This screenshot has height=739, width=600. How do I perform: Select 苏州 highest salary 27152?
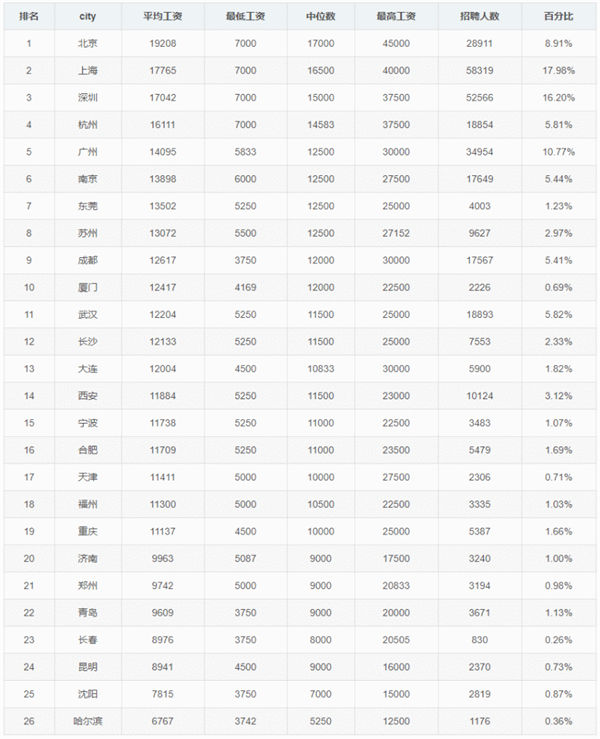pos(396,233)
